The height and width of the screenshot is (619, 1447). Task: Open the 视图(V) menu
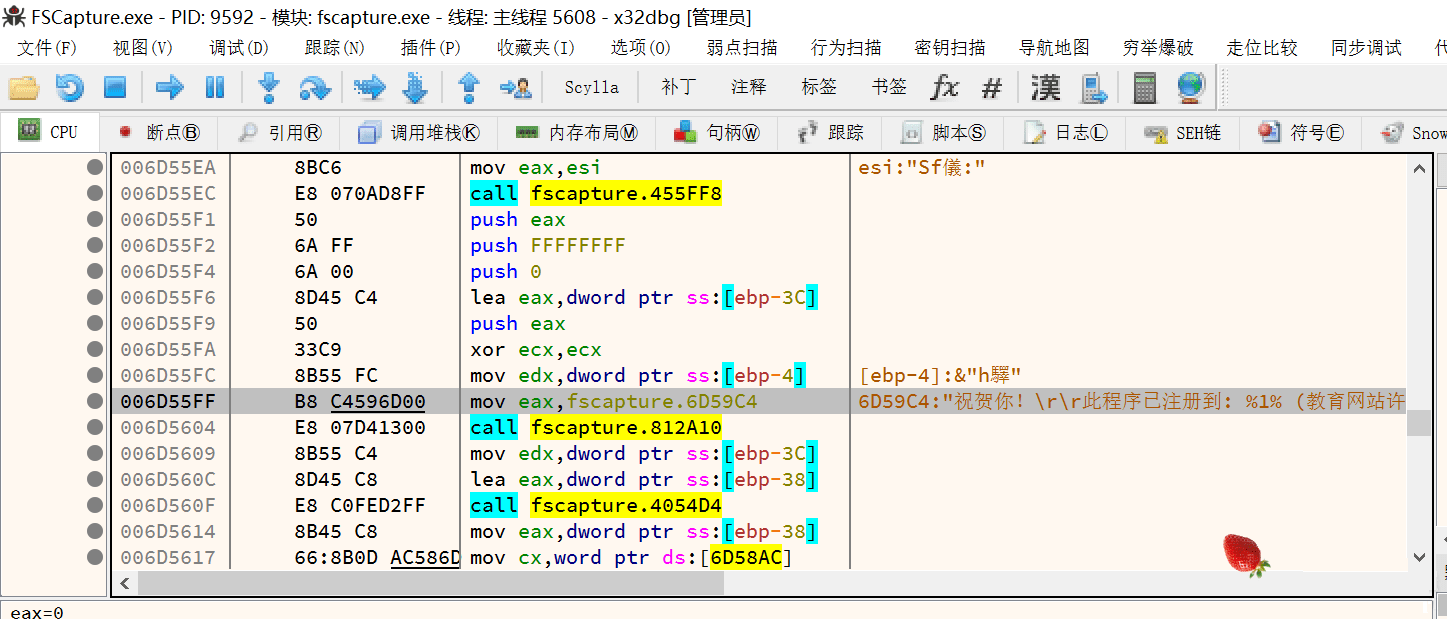[143, 48]
